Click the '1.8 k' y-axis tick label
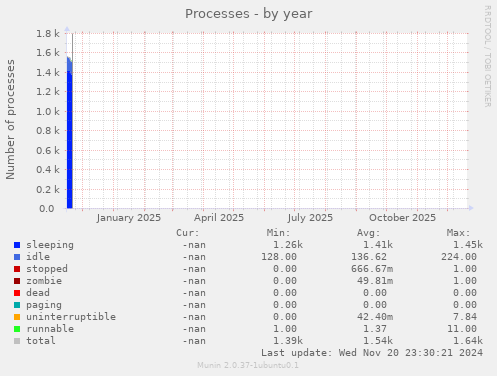This screenshot has height=376, width=497. pyautogui.click(x=48, y=34)
